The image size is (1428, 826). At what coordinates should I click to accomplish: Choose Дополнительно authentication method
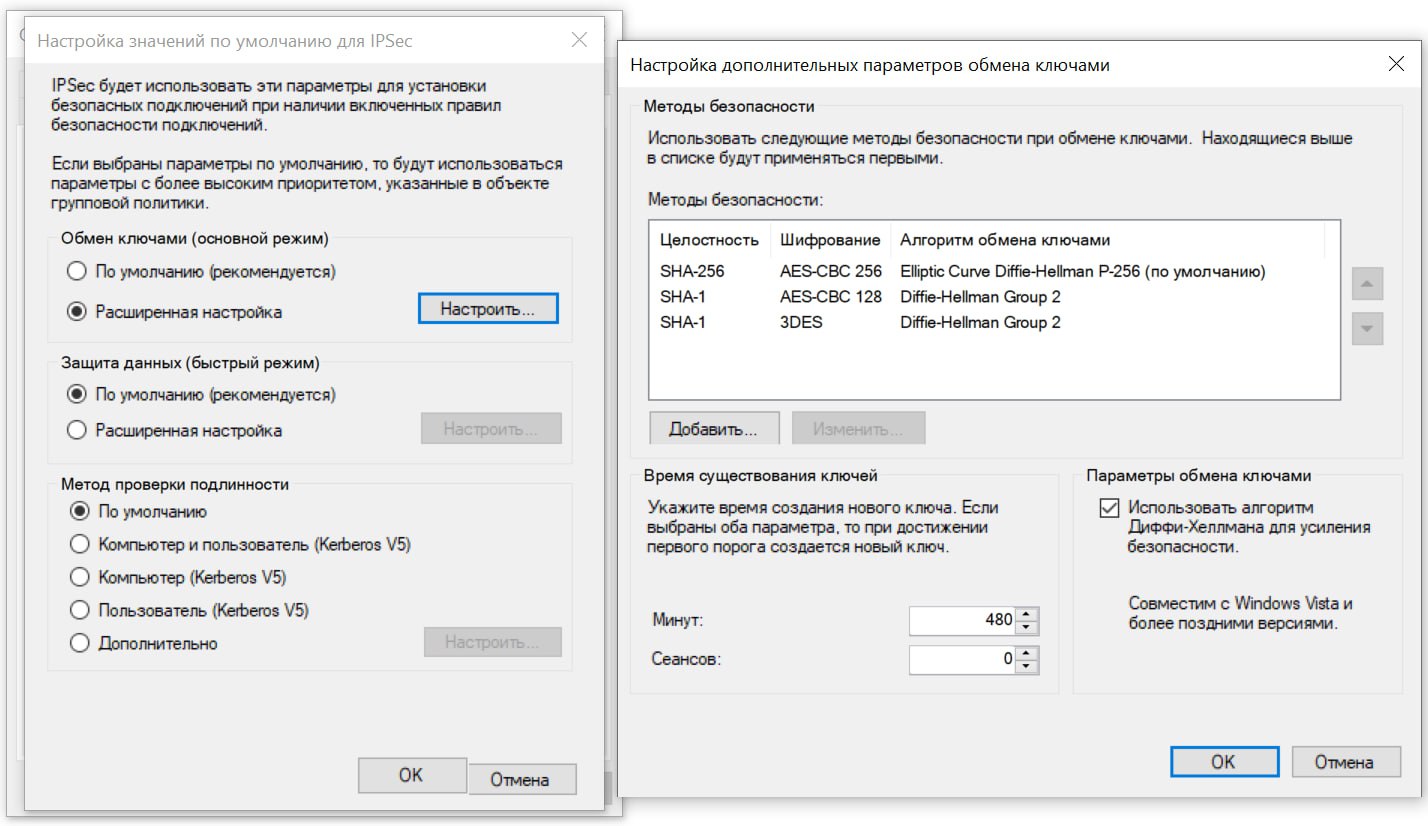click(79, 644)
